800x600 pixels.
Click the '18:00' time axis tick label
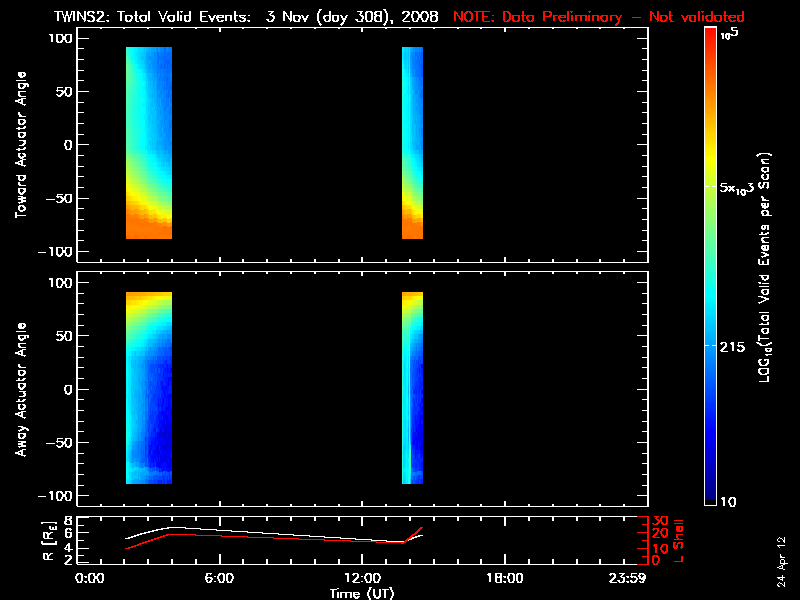tap(504, 579)
